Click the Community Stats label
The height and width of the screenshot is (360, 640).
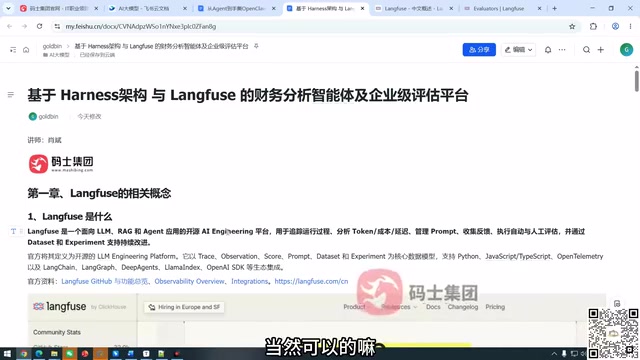57,332
